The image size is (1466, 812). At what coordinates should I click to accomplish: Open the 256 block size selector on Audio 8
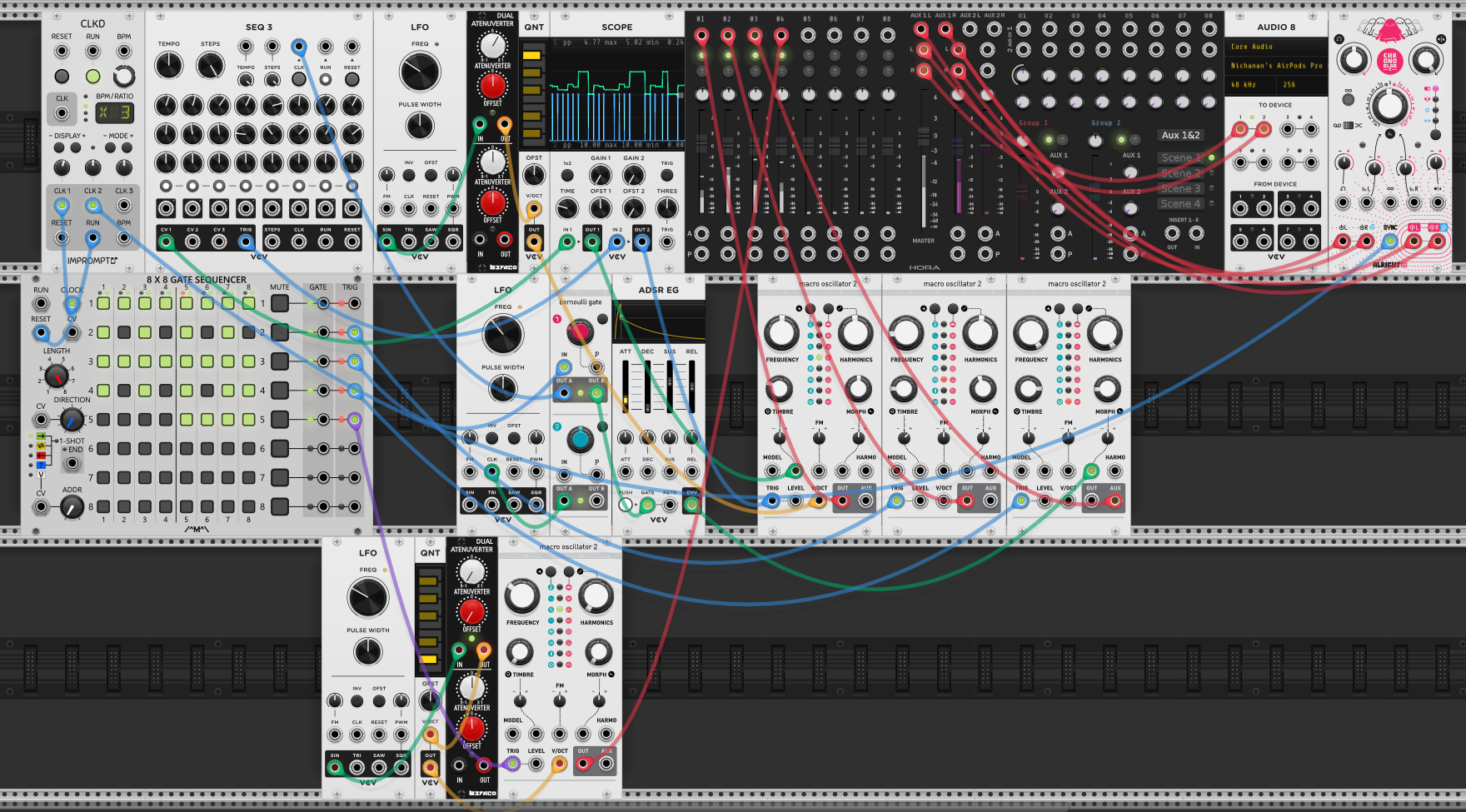(1301, 85)
